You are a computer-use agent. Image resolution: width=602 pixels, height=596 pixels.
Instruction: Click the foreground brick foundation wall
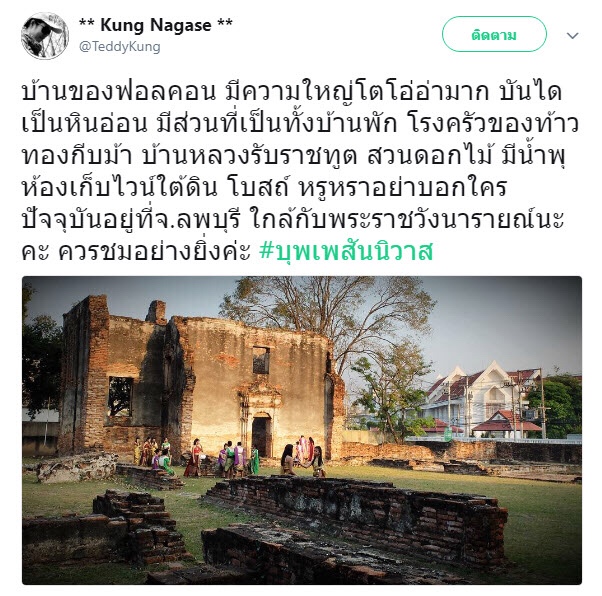[x=357, y=513]
